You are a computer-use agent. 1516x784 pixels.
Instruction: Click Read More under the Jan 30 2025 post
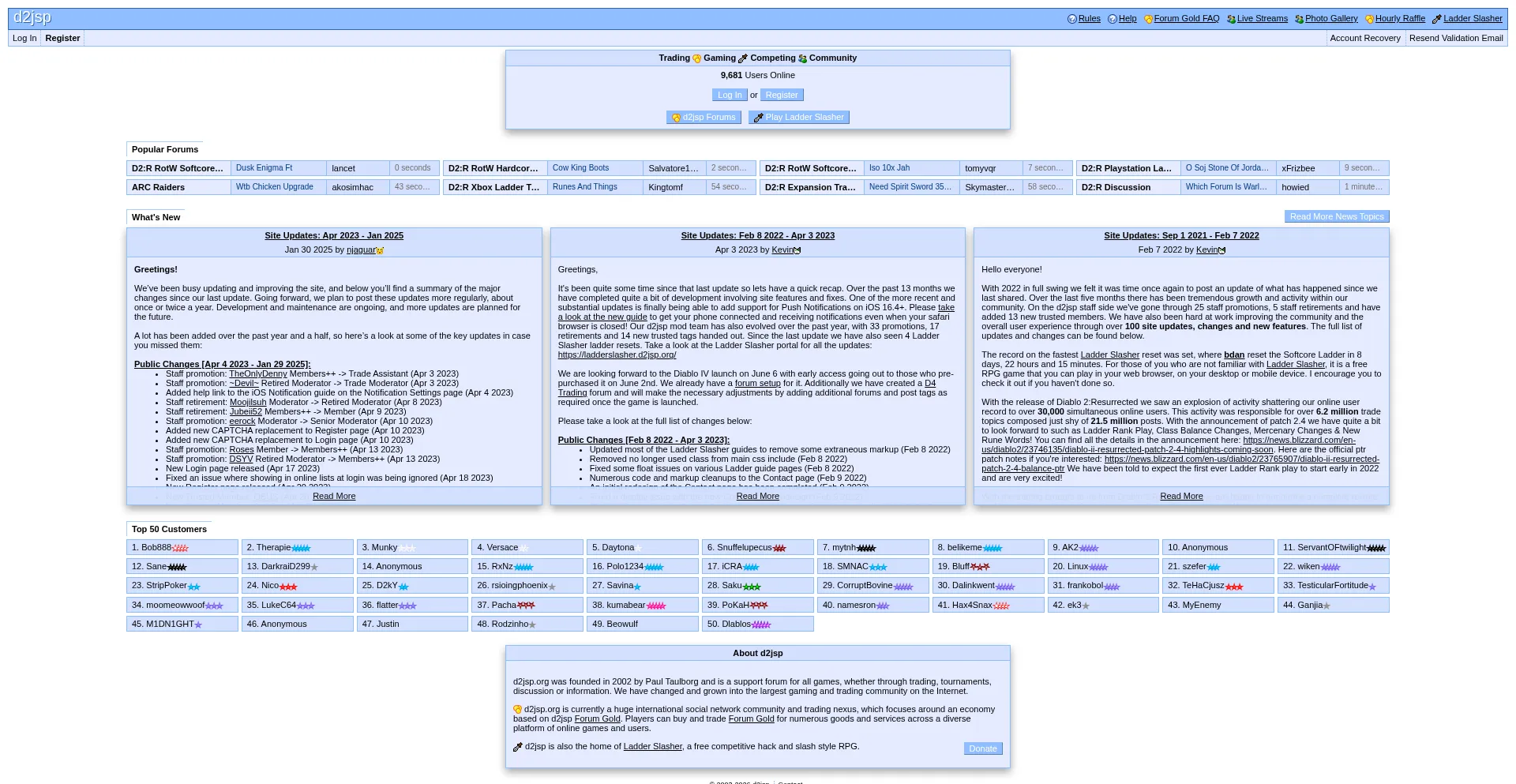(334, 497)
